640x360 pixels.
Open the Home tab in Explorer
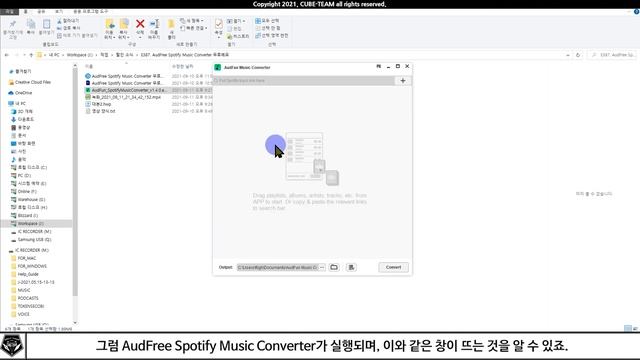25,11
